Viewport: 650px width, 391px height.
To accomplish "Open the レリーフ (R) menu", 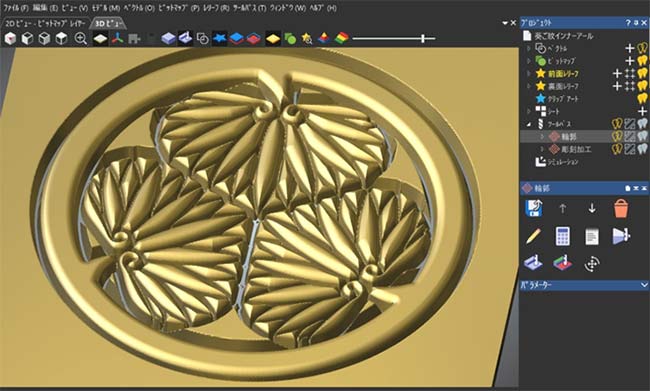I will 216,8.
